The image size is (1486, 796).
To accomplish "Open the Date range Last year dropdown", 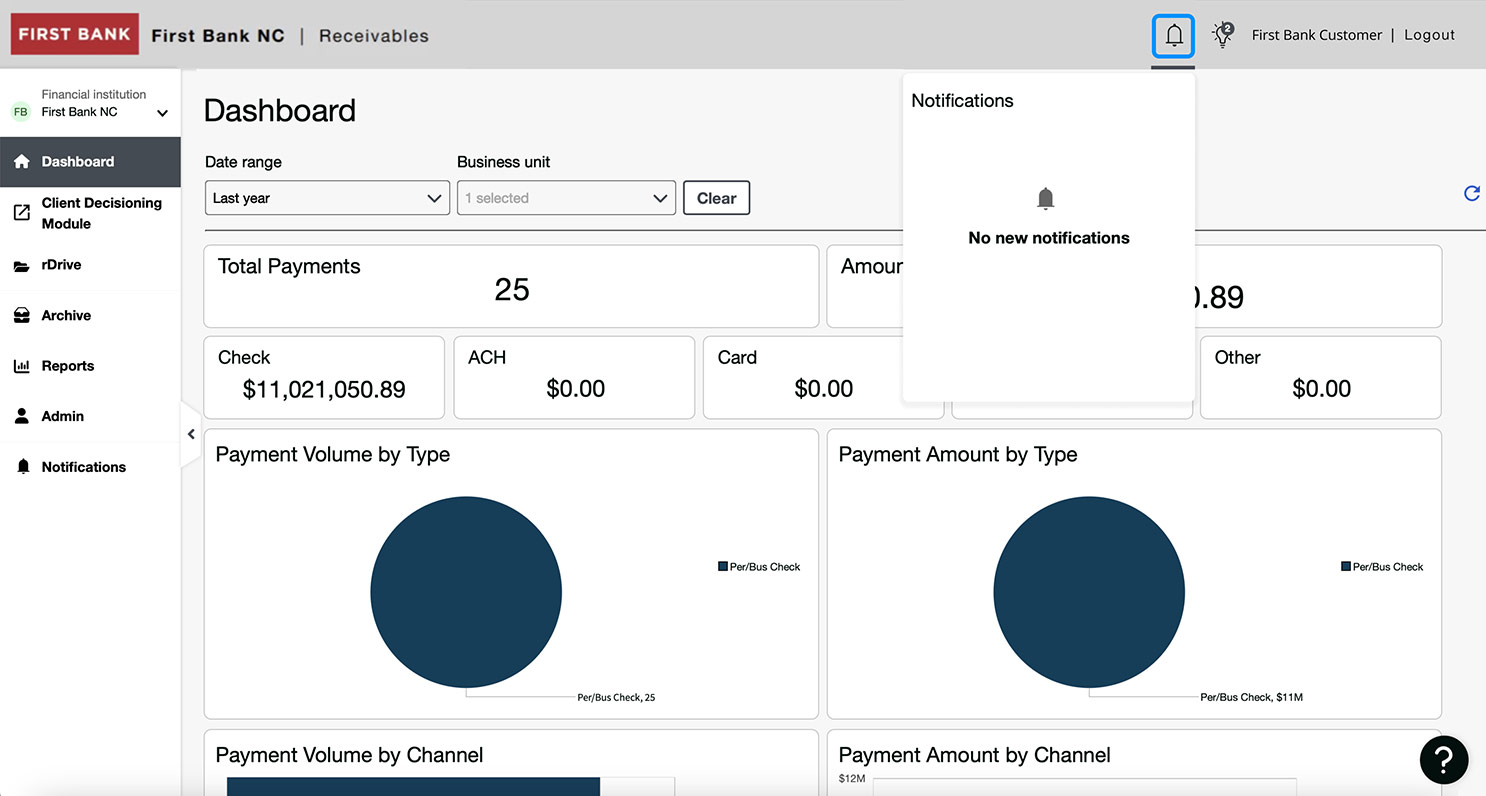I will pos(327,198).
